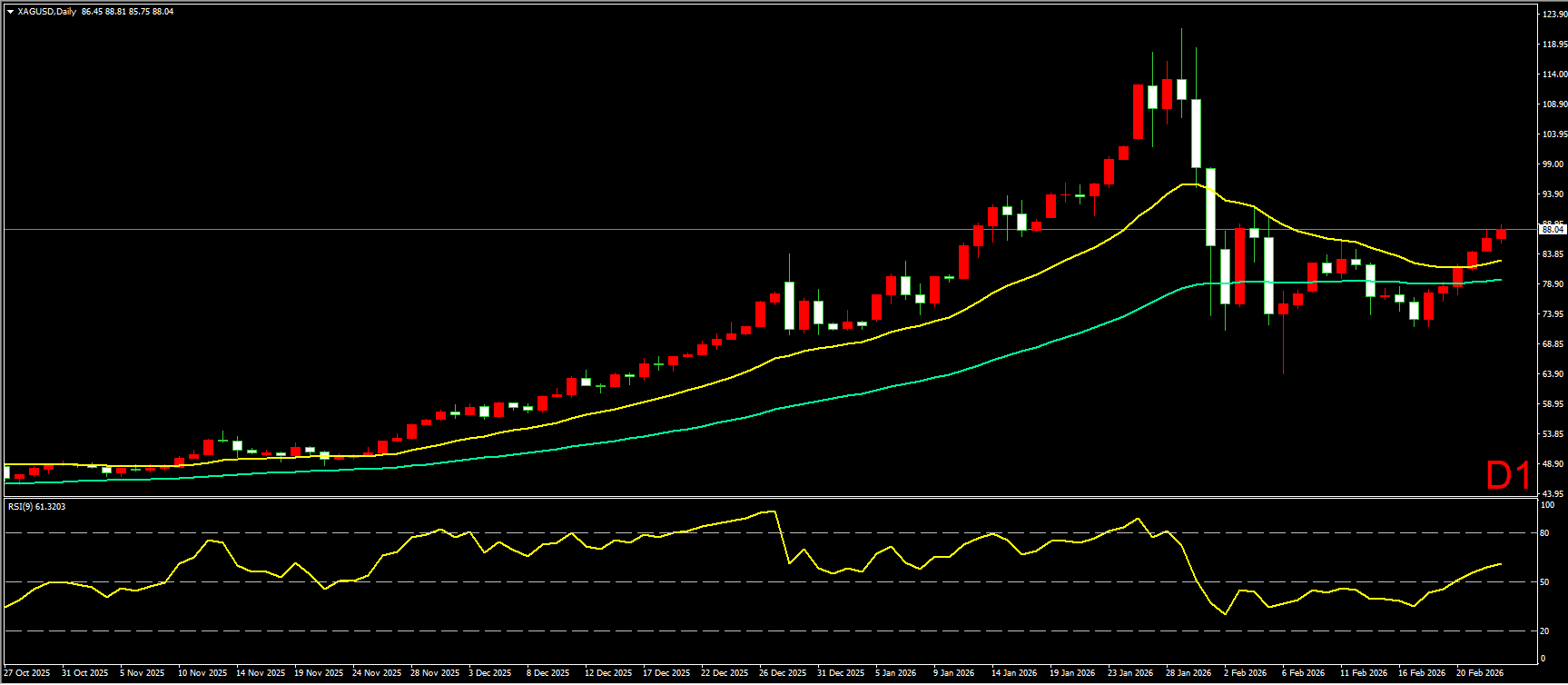Click the 108.90 price axis label
The width and height of the screenshot is (1568, 685).
click(x=1554, y=104)
